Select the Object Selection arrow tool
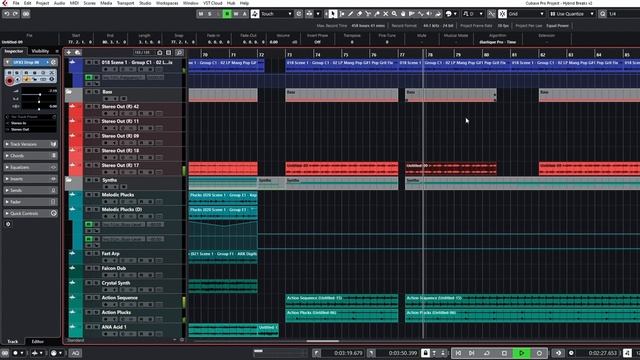Image resolution: width=640 pixels, height=360 pixels. 333,14
